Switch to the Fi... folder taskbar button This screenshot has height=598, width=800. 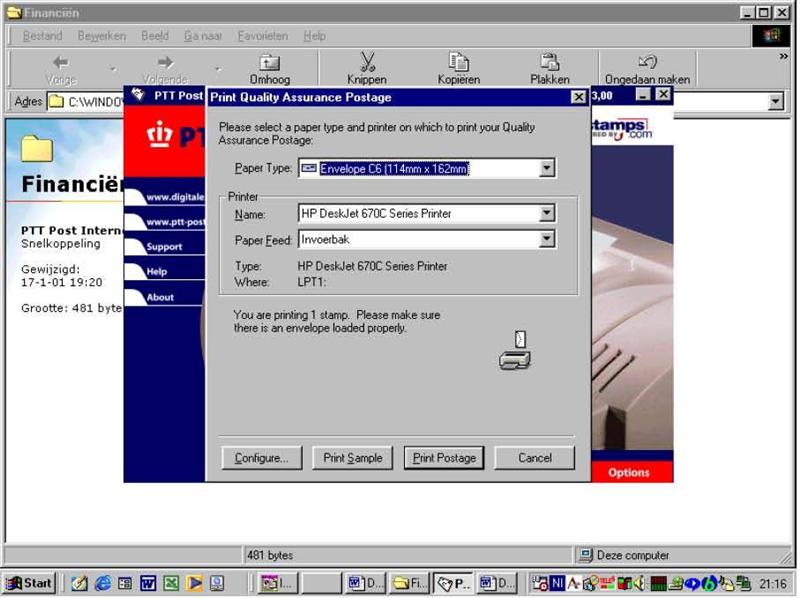(x=410, y=583)
